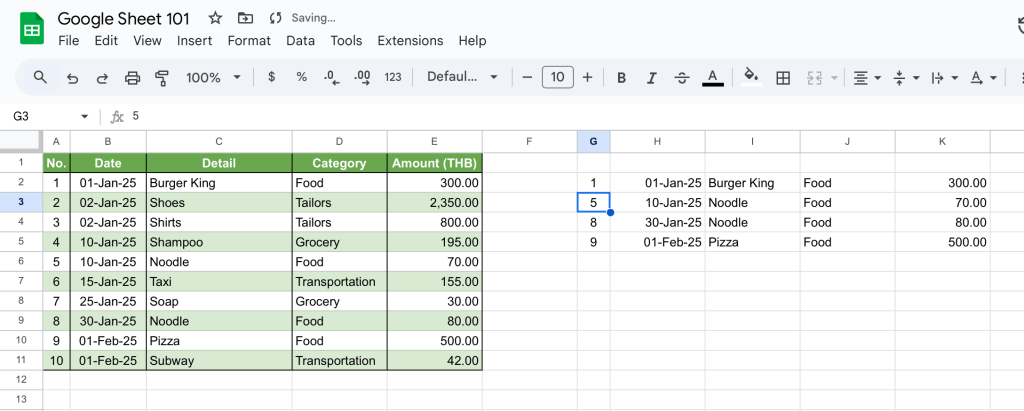
Task: Toggle strikethrough formatting
Action: coord(682,77)
